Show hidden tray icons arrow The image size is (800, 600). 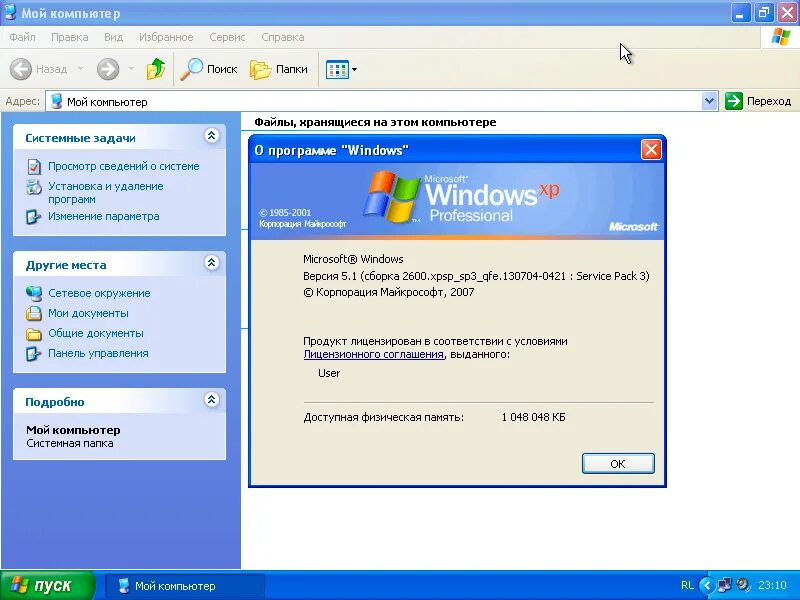point(706,585)
